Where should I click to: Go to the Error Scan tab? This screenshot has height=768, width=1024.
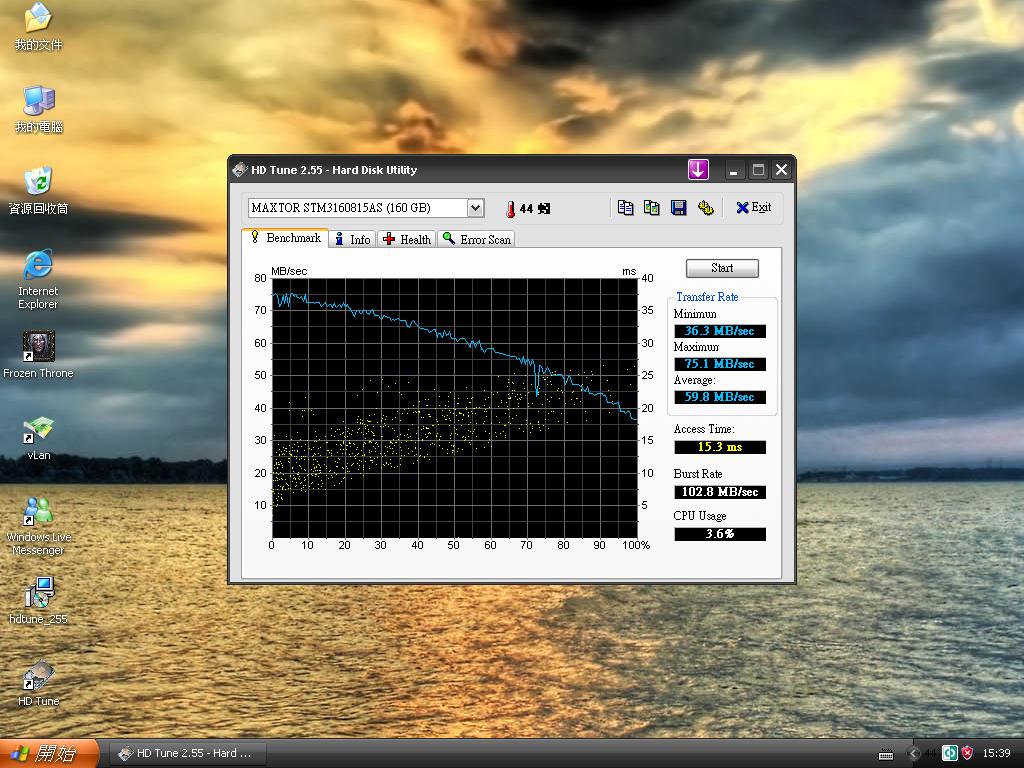[477, 239]
